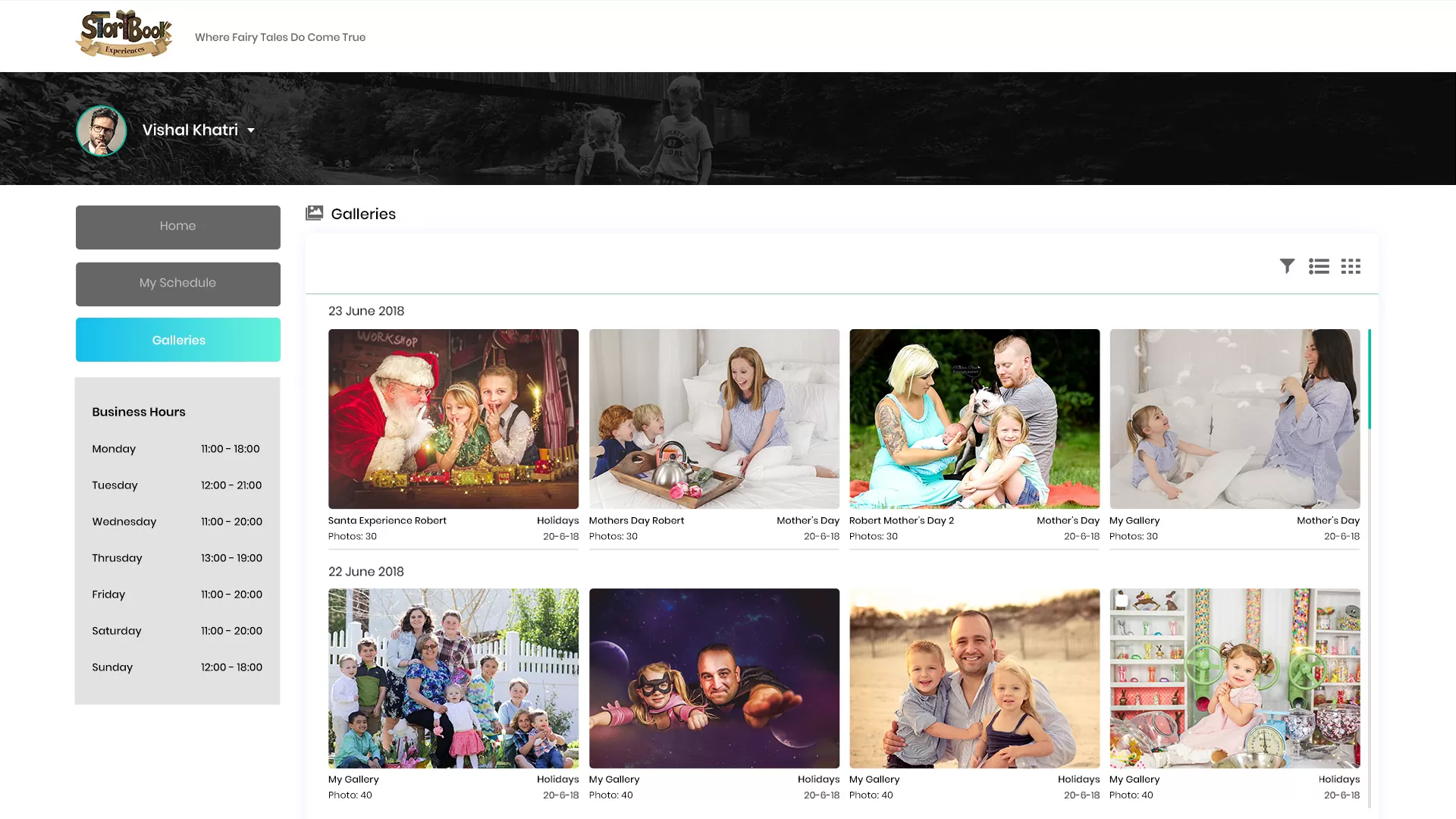
Task: Open the Mothers Day Robert thumbnail
Action: click(714, 419)
